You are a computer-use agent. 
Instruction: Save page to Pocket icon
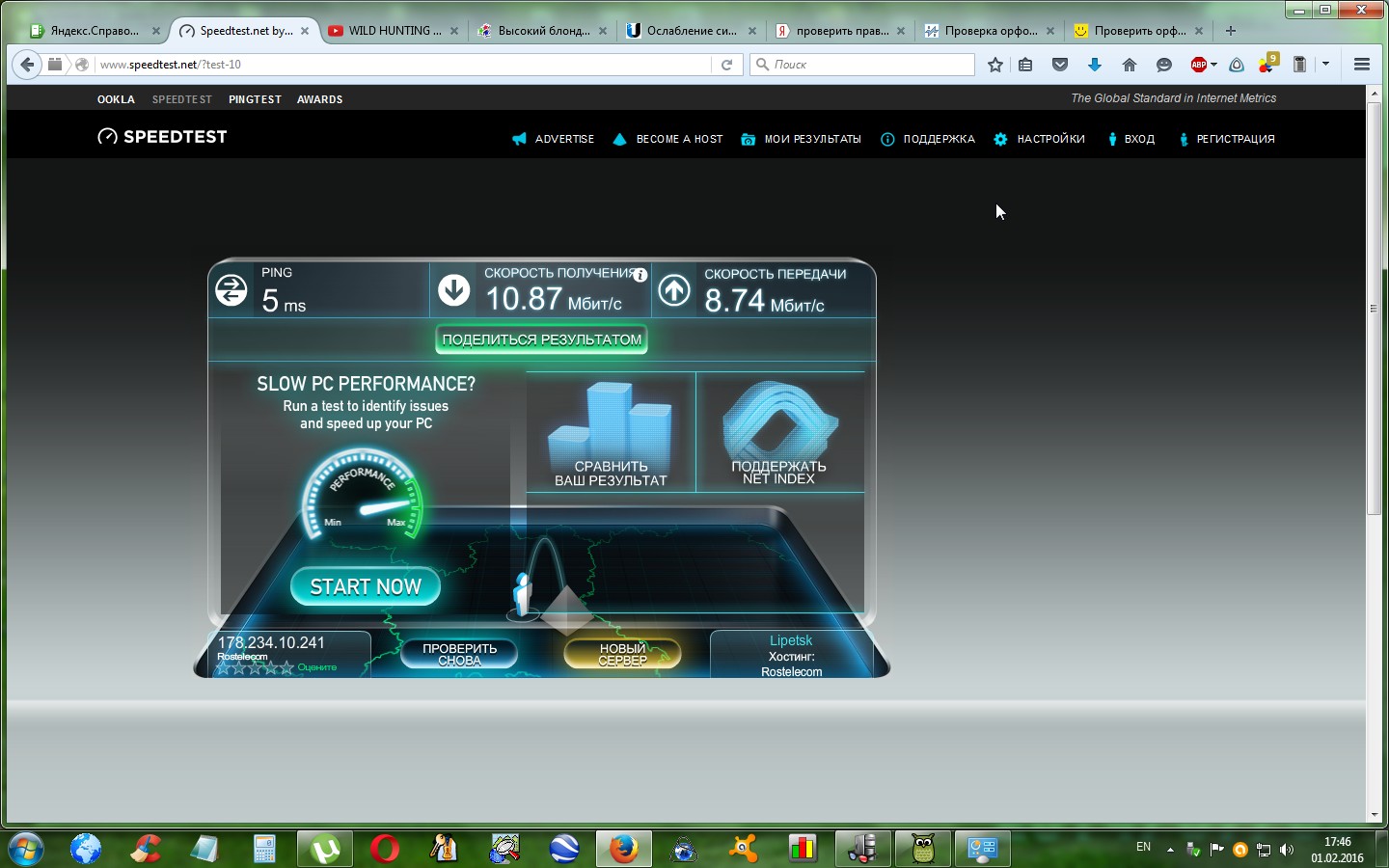pos(1060,65)
